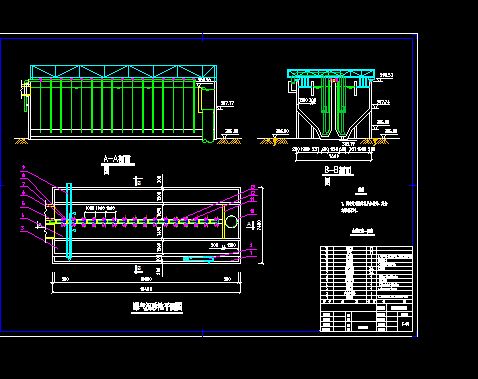Select the white circle in the plan view
The width and height of the screenshot is (478, 379).
click(231, 222)
